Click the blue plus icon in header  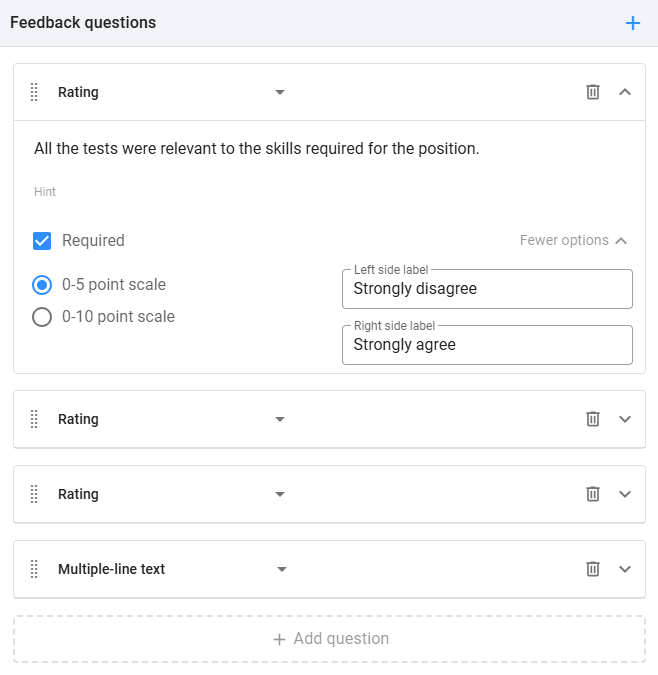coord(632,23)
